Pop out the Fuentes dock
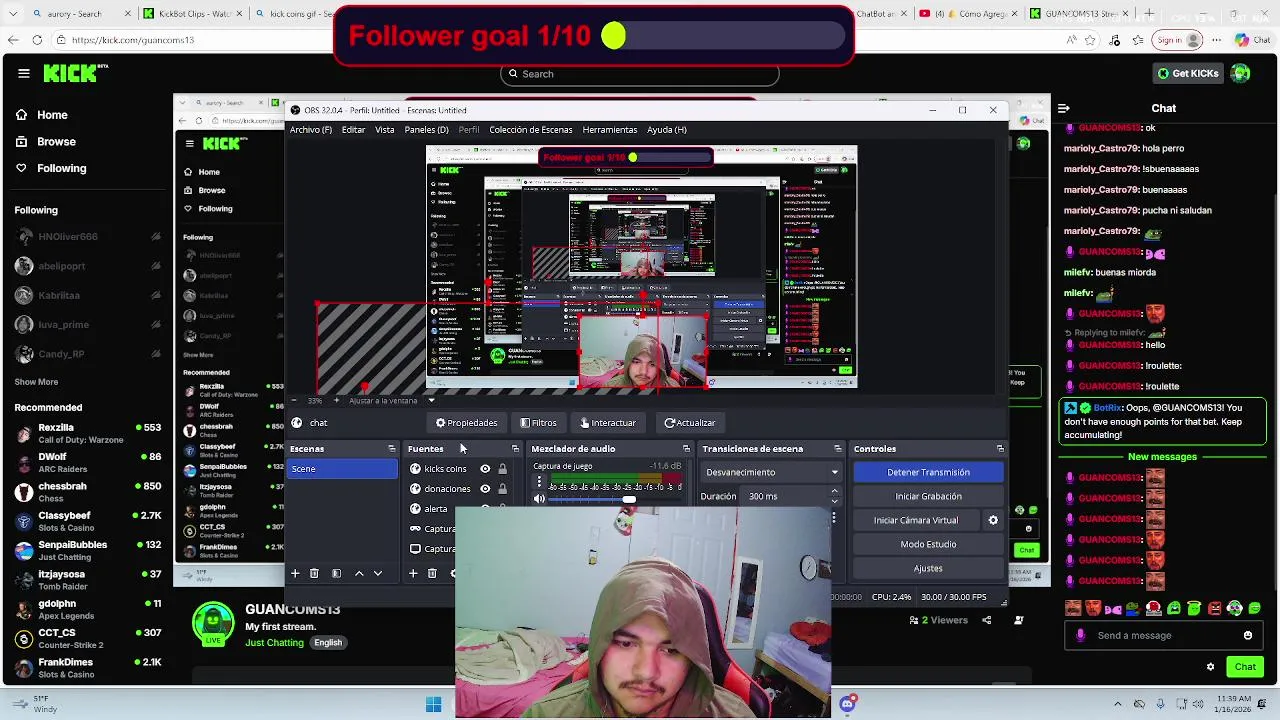 click(x=515, y=449)
